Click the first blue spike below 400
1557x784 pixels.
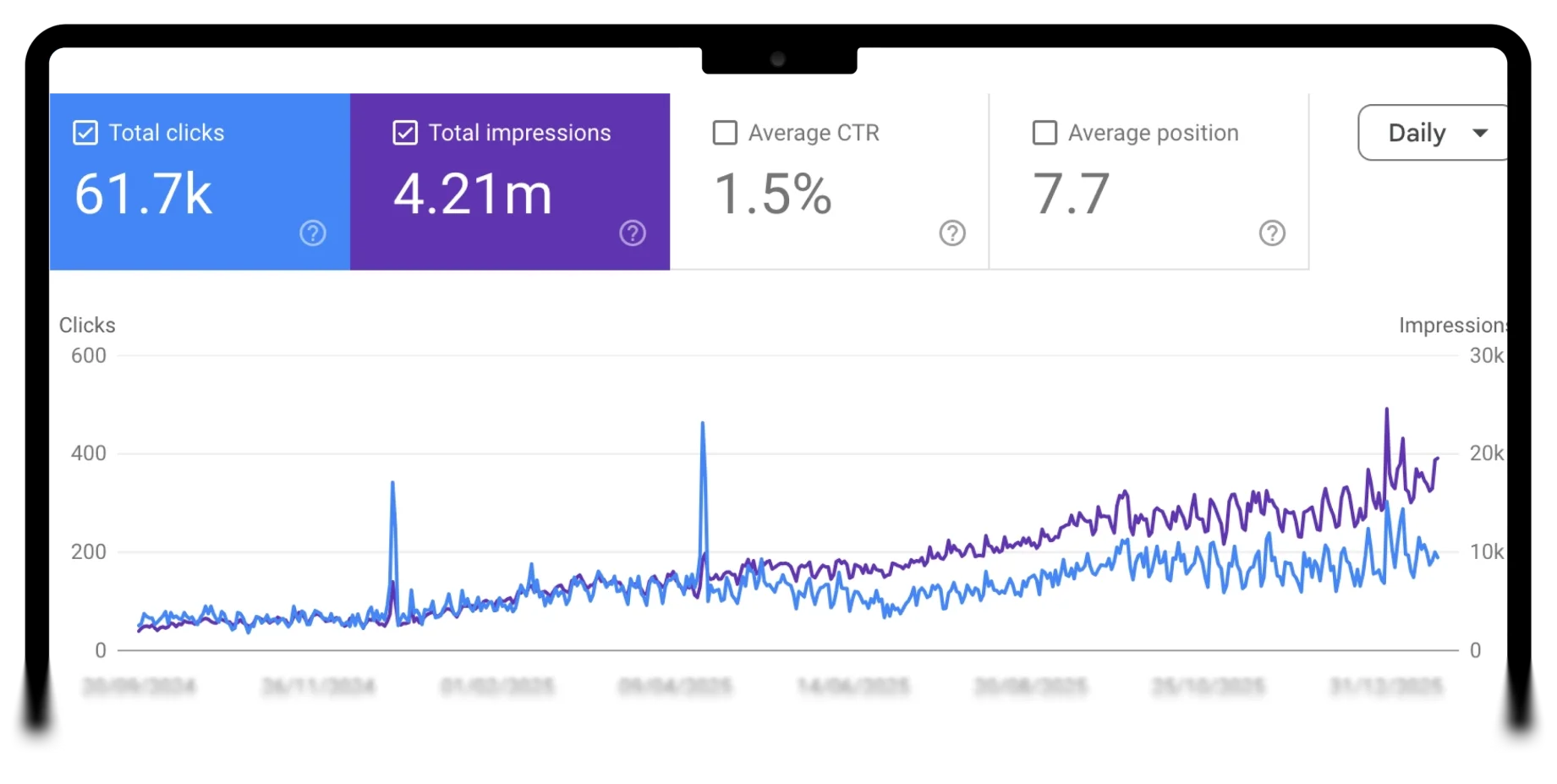point(392,485)
